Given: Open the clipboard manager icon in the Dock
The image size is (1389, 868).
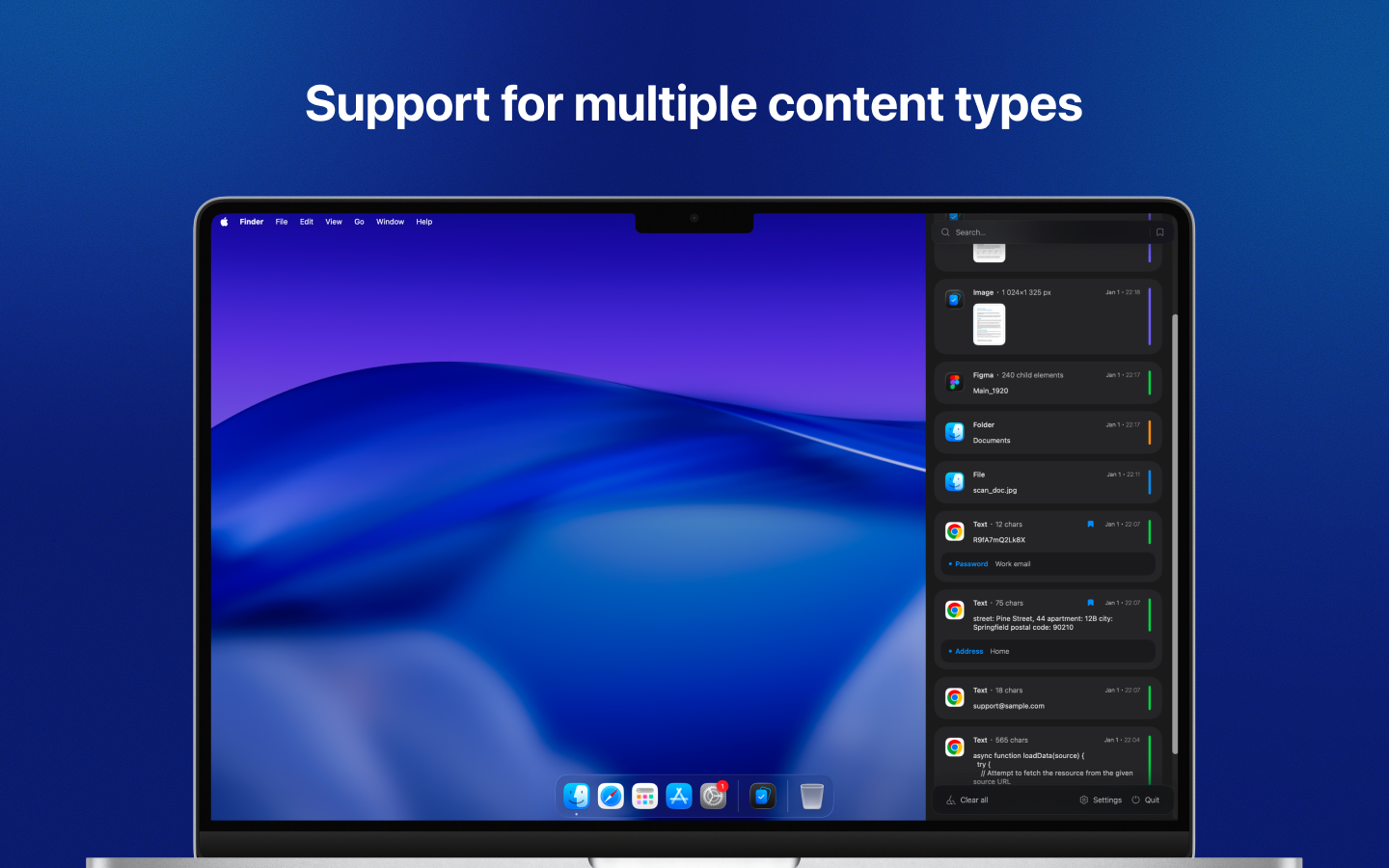Looking at the screenshot, I should click(x=763, y=796).
